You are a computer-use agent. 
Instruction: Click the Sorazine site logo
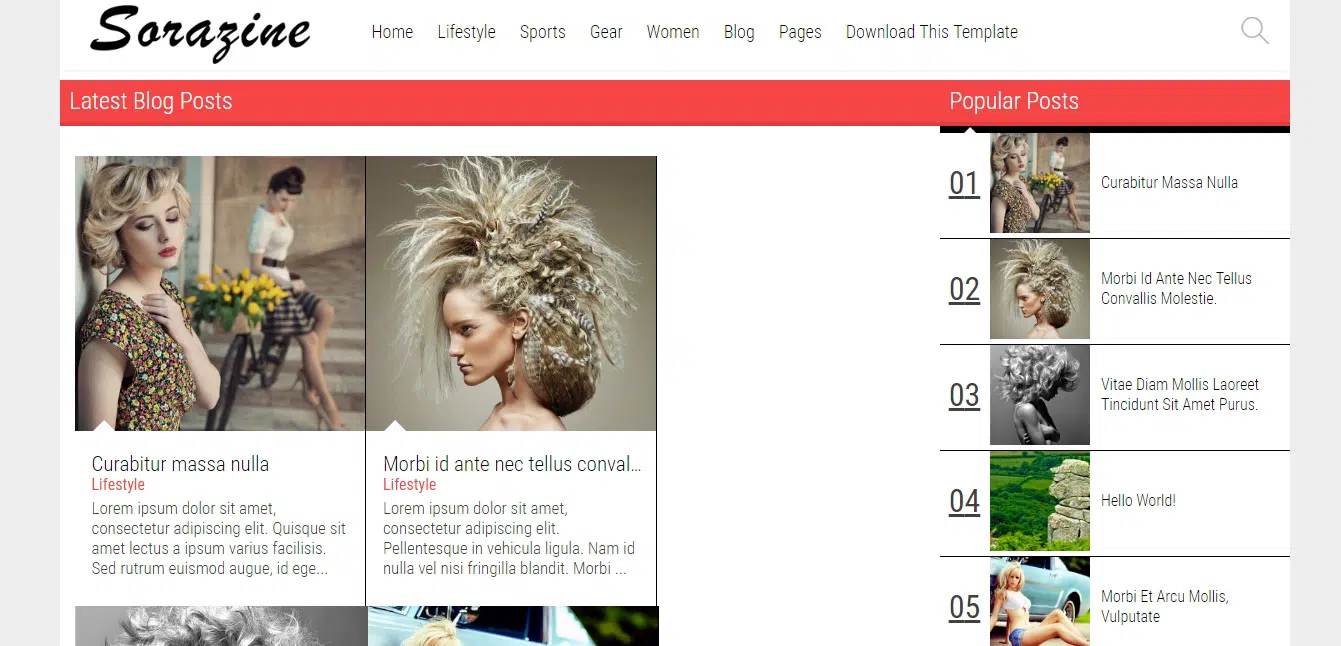coord(200,32)
